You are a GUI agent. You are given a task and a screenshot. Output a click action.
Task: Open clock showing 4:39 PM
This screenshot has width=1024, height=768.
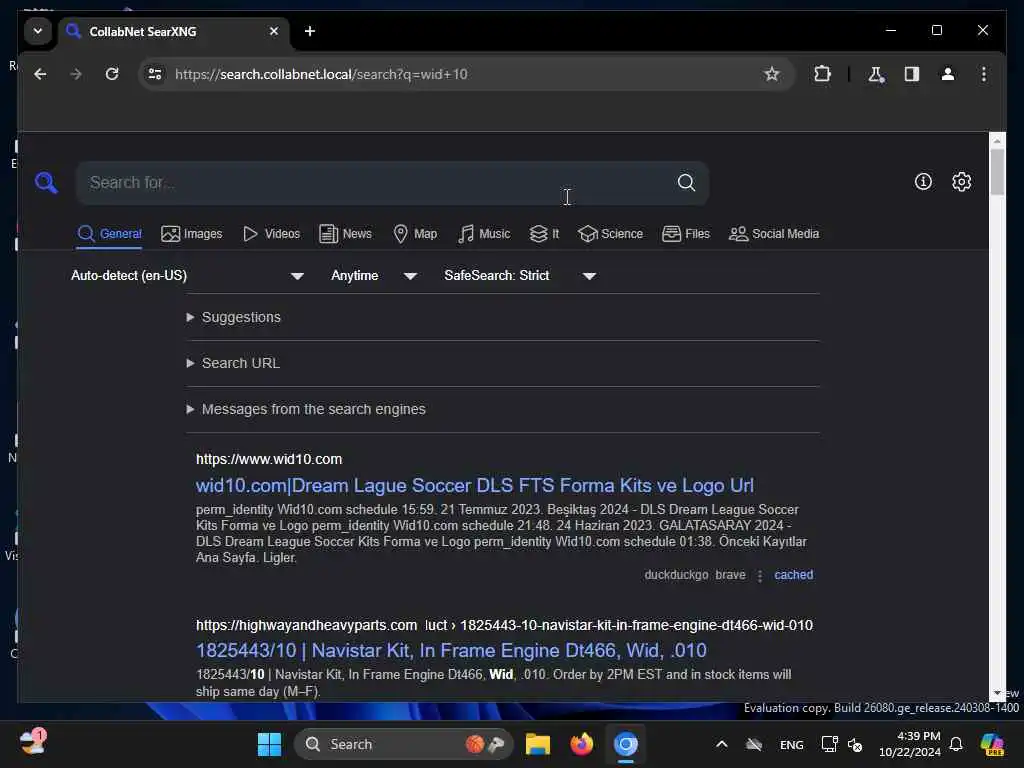[x=909, y=744]
